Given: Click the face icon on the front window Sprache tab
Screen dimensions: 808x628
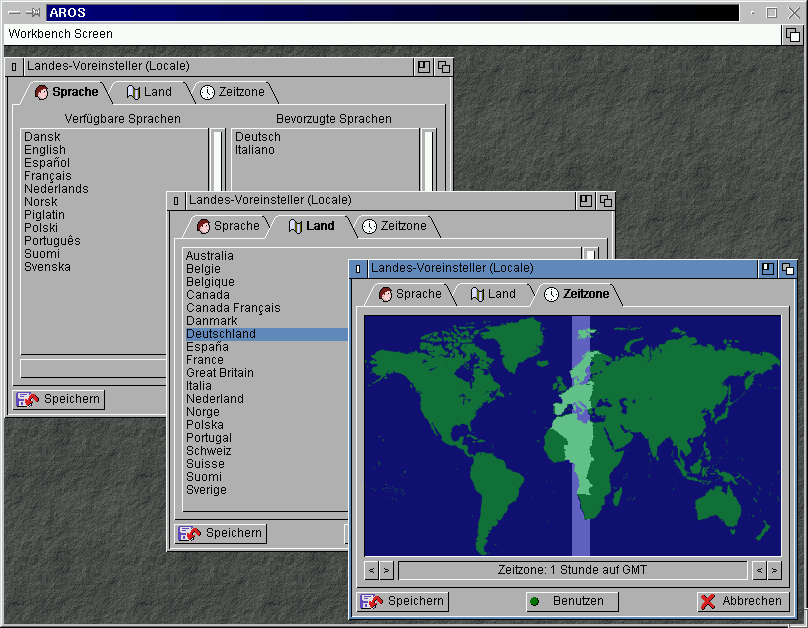Looking at the screenshot, I should pos(385,295).
